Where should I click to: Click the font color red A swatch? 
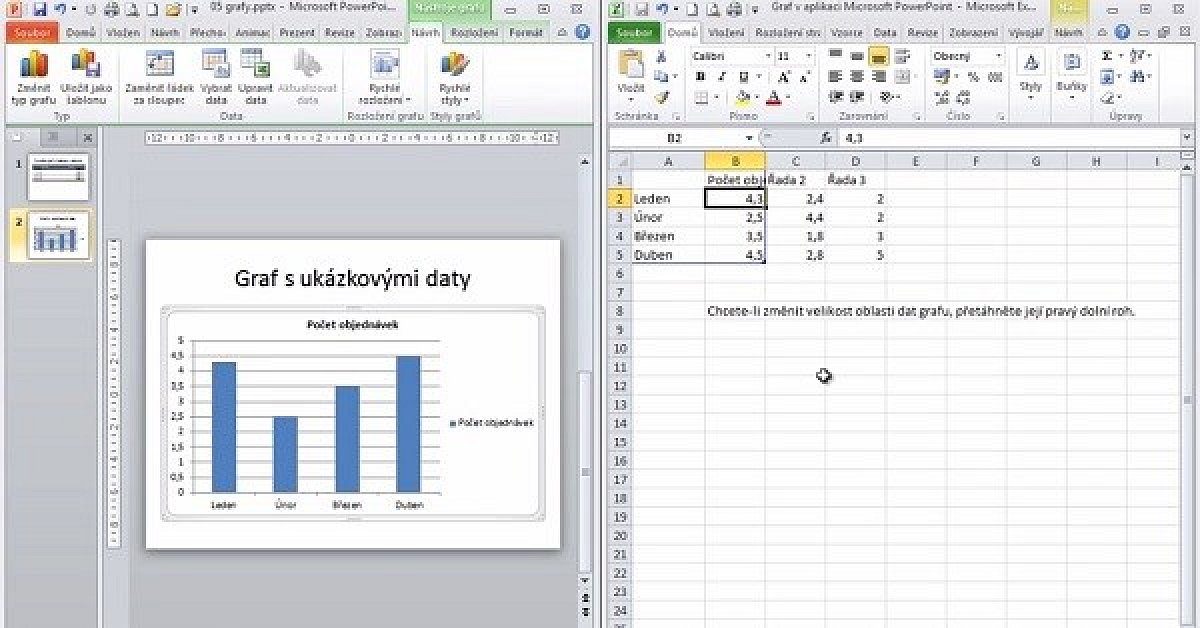pos(773,98)
